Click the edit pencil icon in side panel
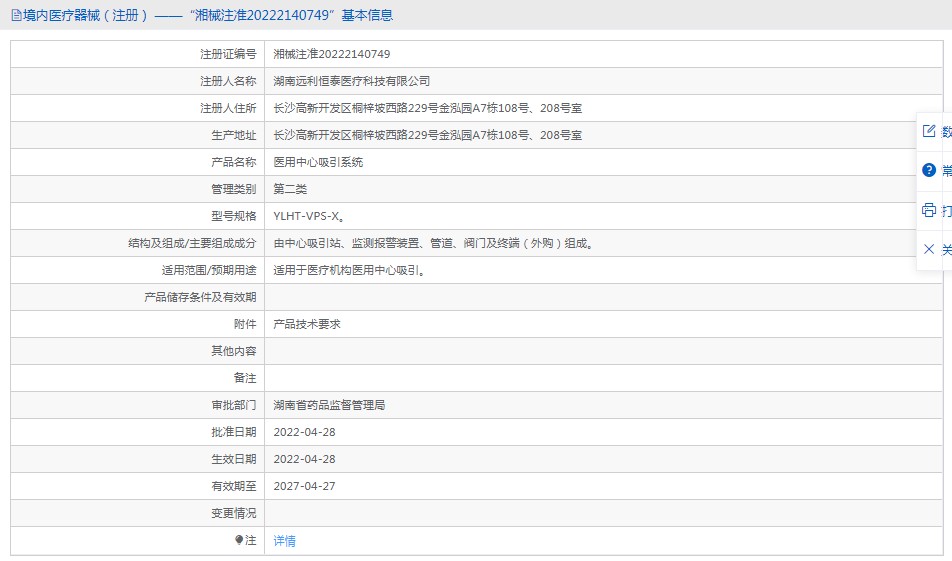952x561 pixels. [929, 131]
